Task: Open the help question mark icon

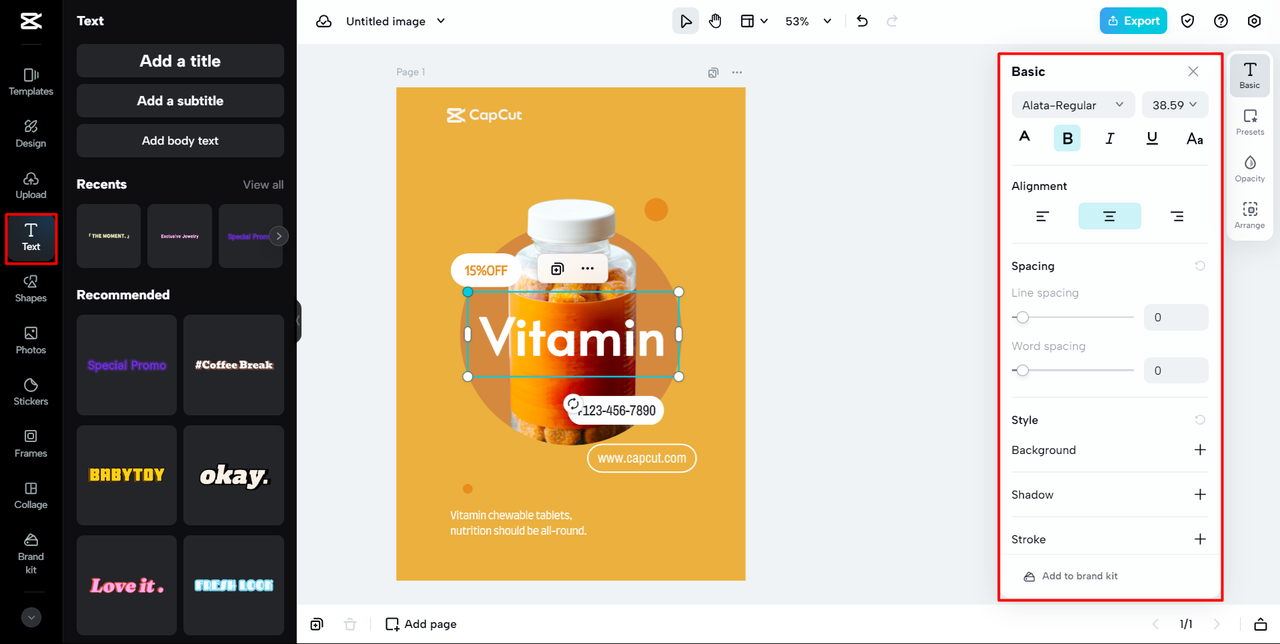Action: pyautogui.click(x=1221, y=21)
